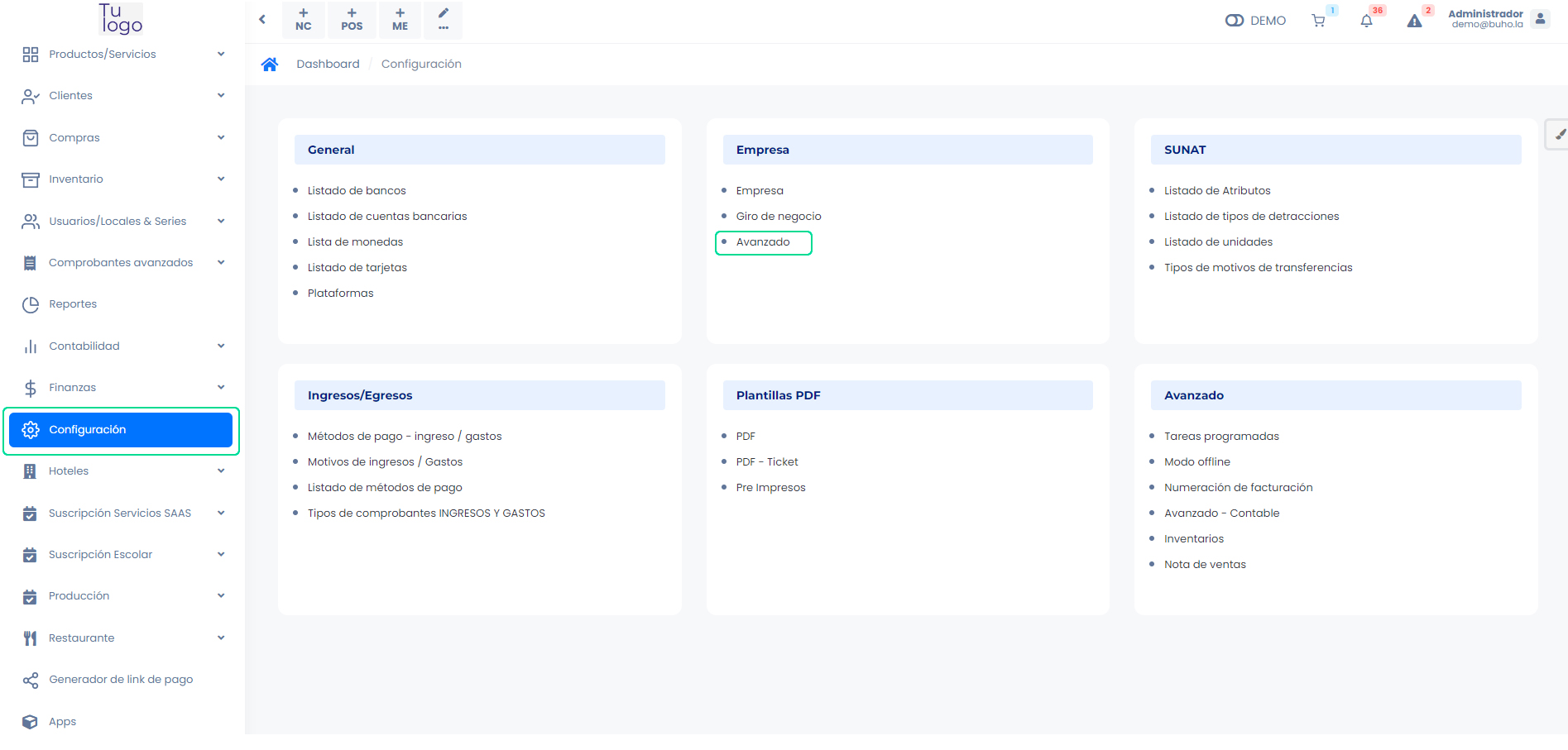Expand the Inventario submenu chevron
The height and width of the screenshot is (750, 1568).
coord(221,179)
